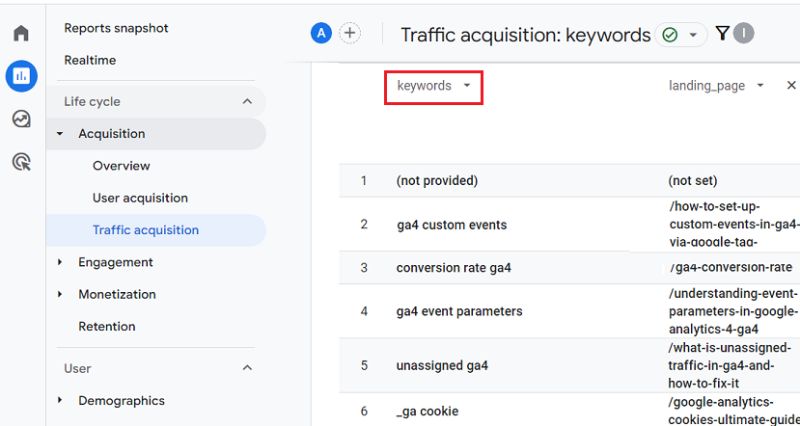
Task: Open the Retention report
Action: pyautogui.click(x=107, y=327)
